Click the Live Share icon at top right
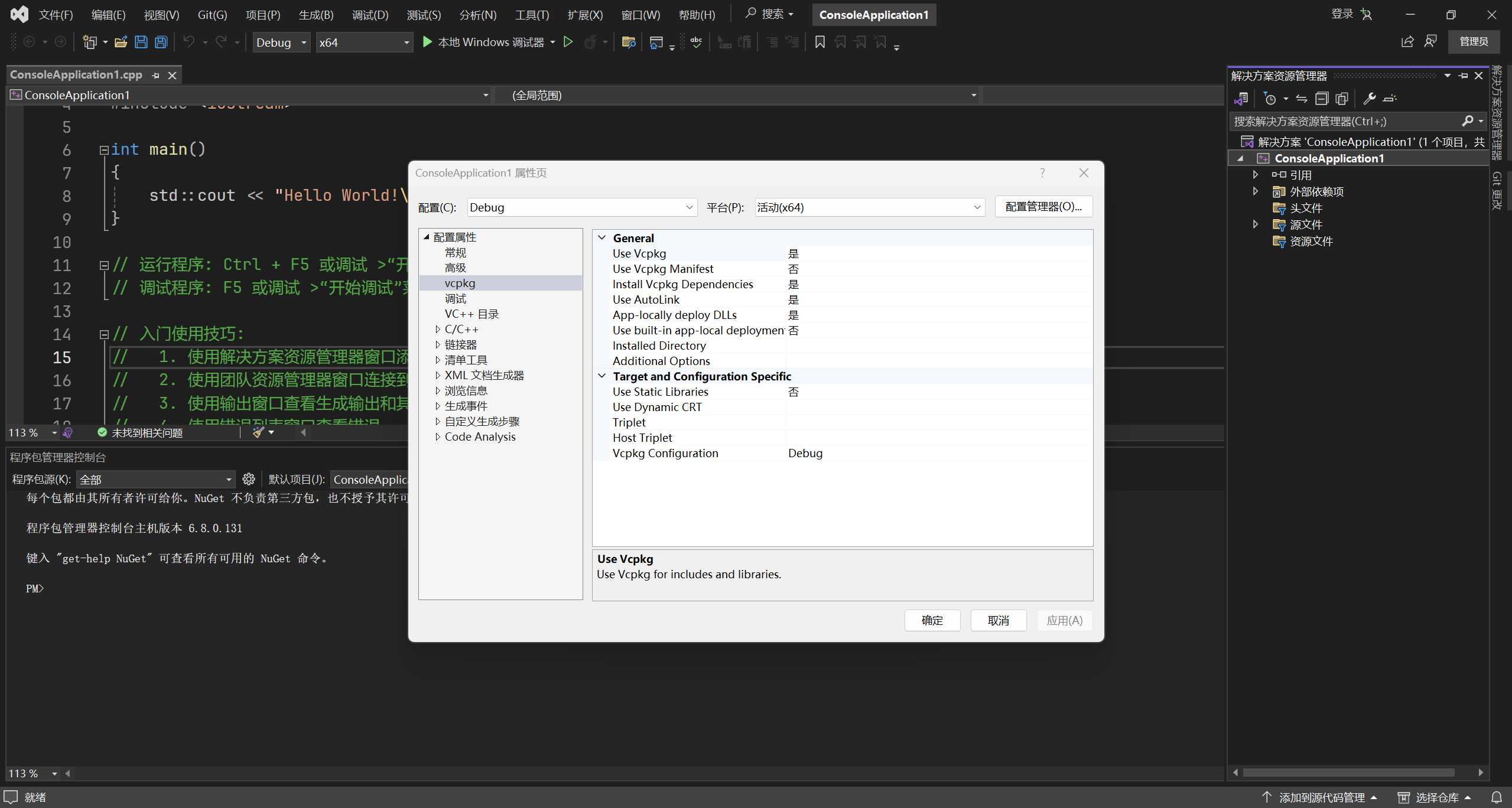Image resolution: width=1512 pixels, height=808 pixels. [1407, 41]
